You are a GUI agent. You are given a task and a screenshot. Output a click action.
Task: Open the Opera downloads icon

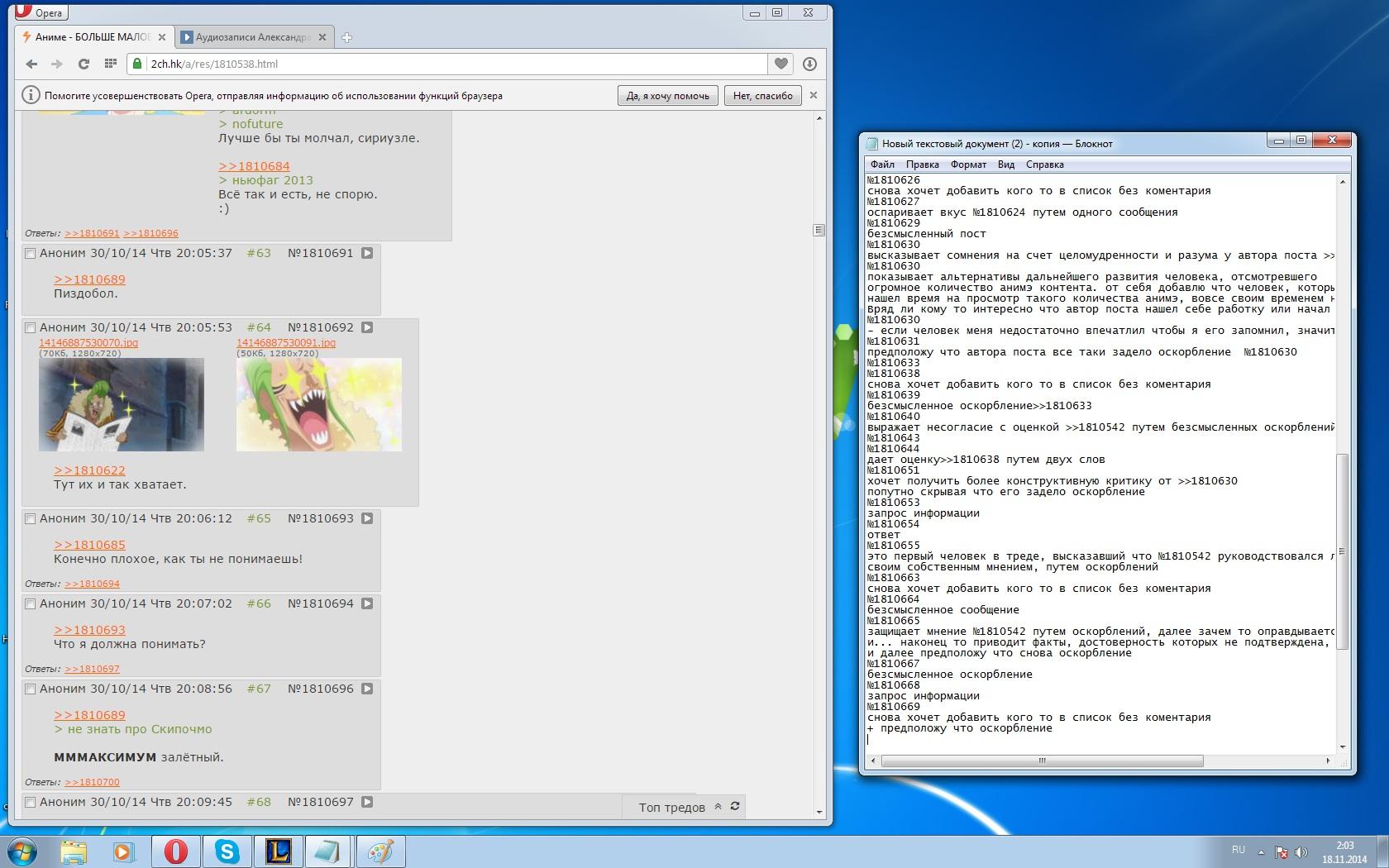pyautogui.click(x=809, y=64)
